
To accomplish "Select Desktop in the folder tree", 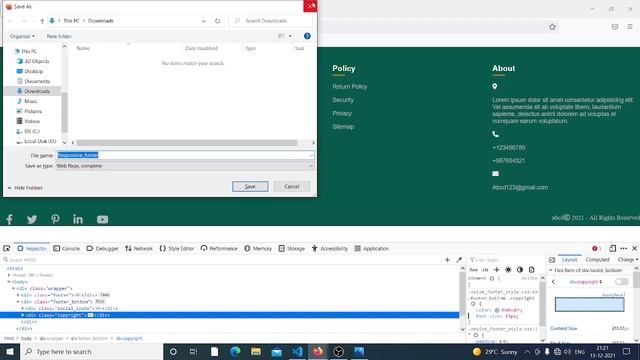I will click(x=33, y=71).
